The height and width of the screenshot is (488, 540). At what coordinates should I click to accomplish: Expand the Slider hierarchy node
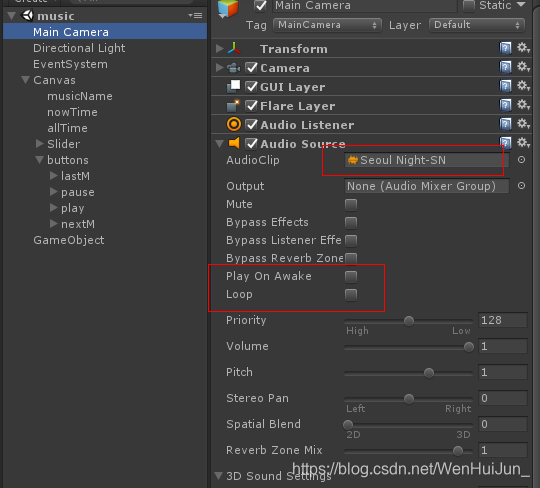(40, 143)
